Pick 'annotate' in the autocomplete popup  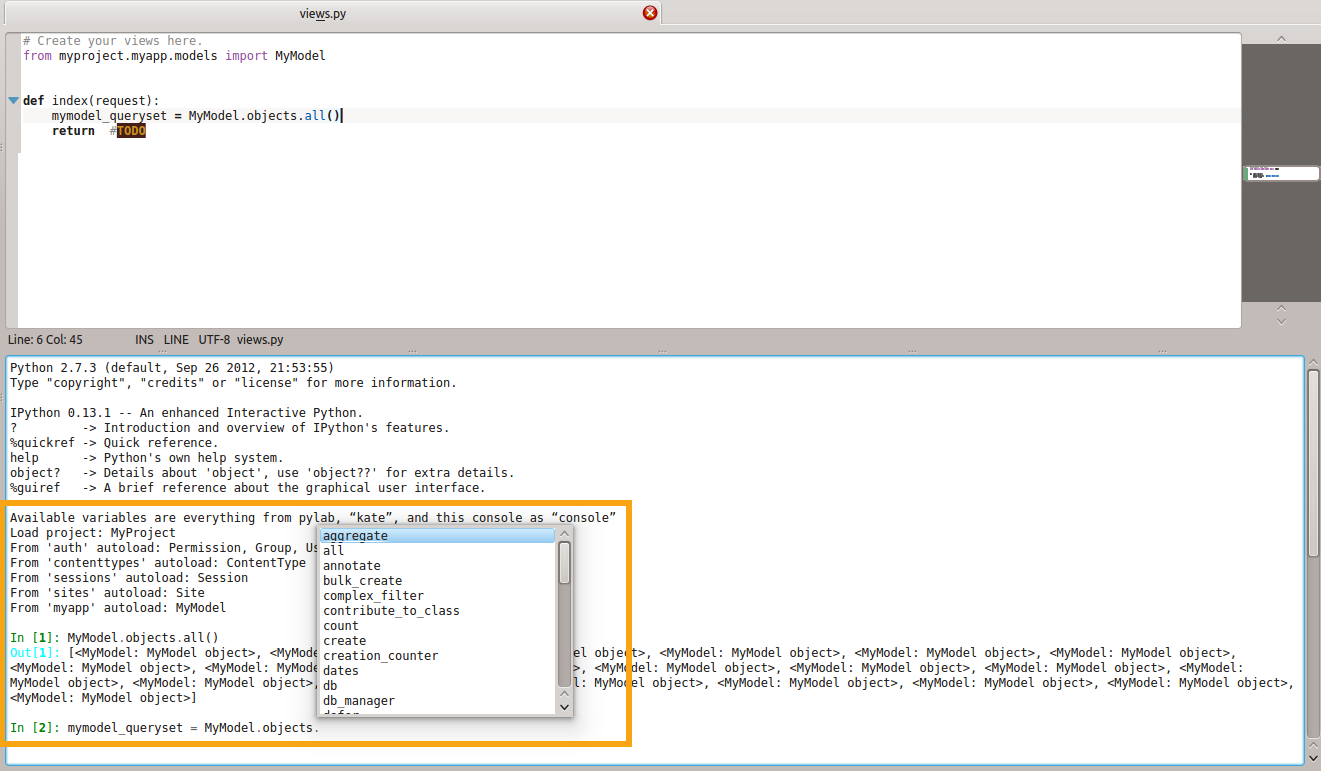(x=352, y=566)
